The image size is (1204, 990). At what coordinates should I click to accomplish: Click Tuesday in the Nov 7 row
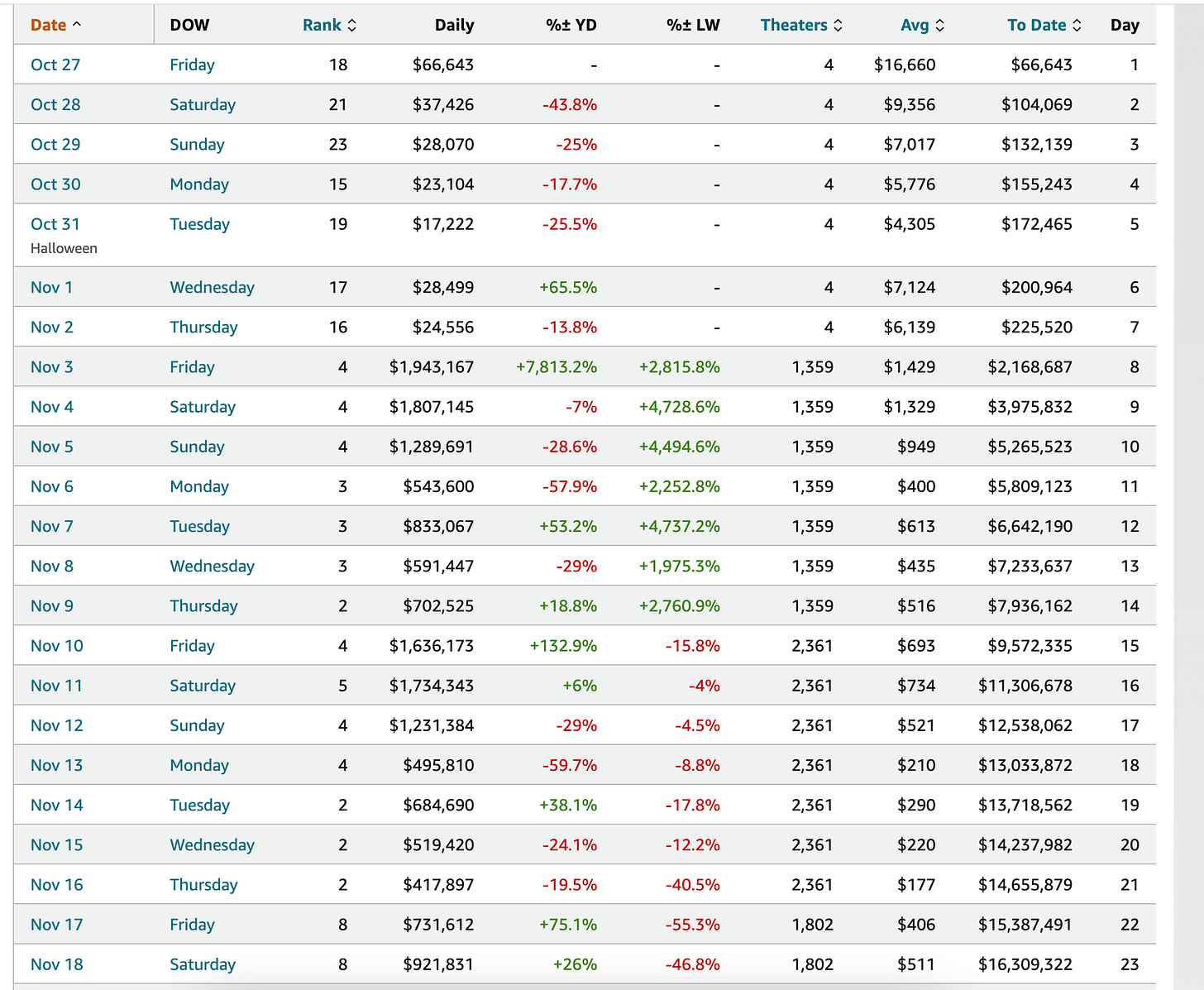coord(199,526)
